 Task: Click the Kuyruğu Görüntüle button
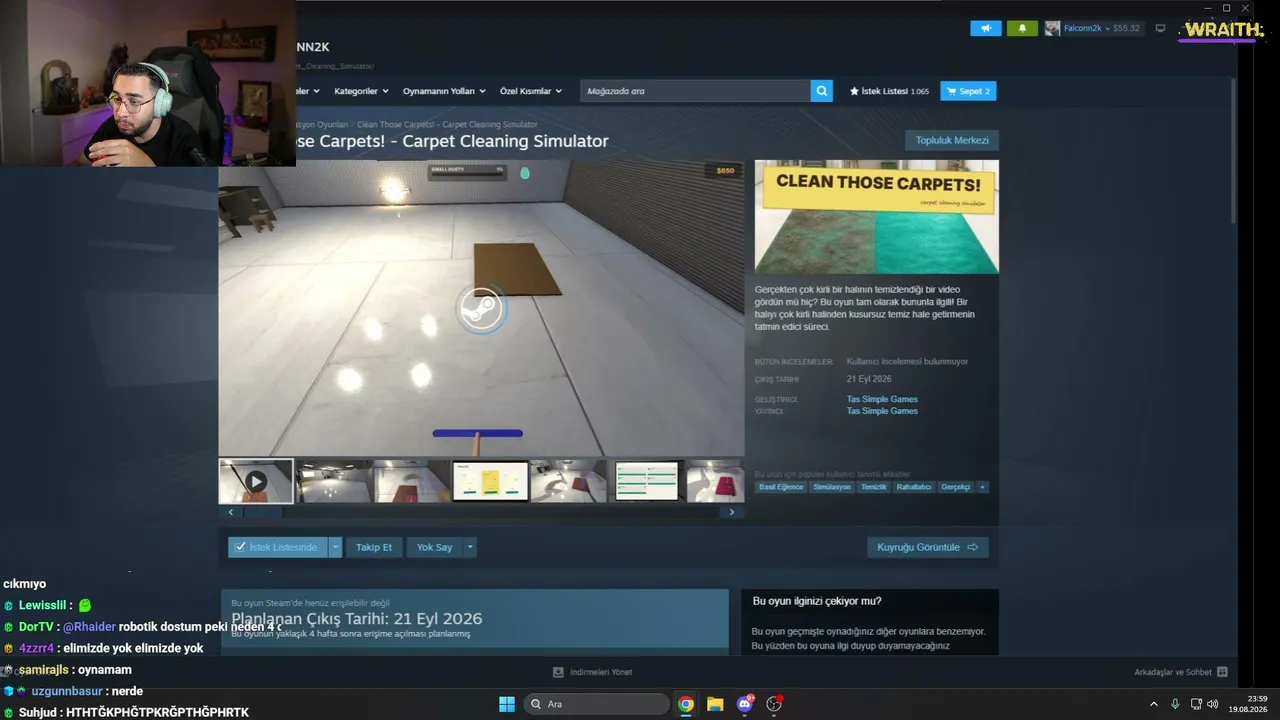click(x=928, y=547)
